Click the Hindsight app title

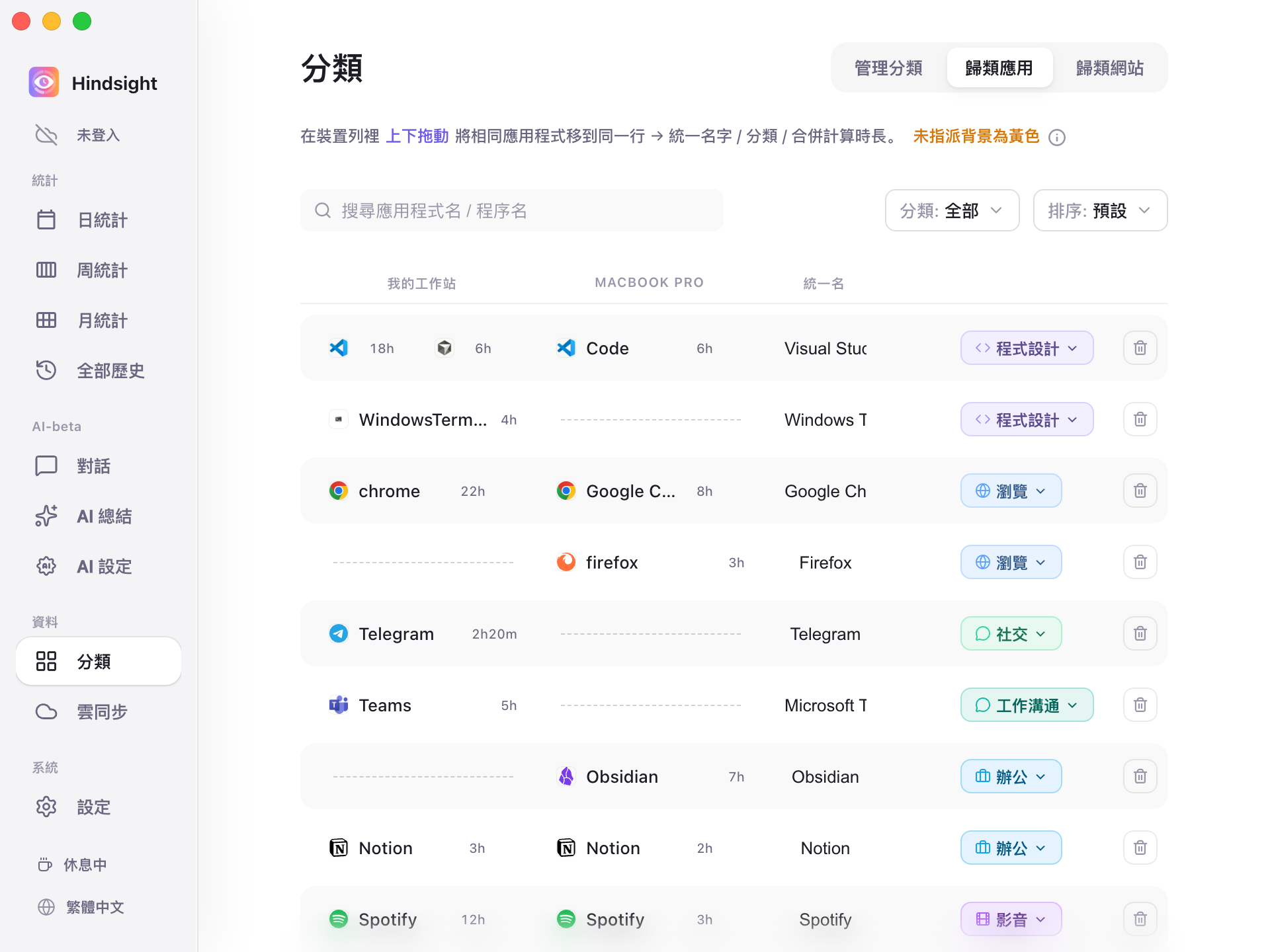[x=114, y=83]
